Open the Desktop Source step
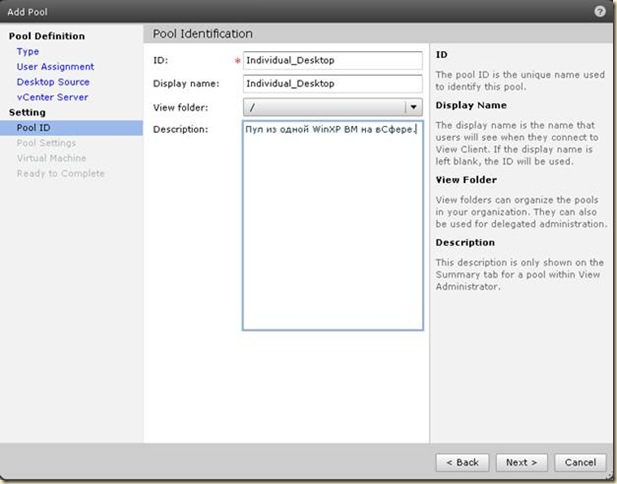617x484 pixels. tap(53, 82)
